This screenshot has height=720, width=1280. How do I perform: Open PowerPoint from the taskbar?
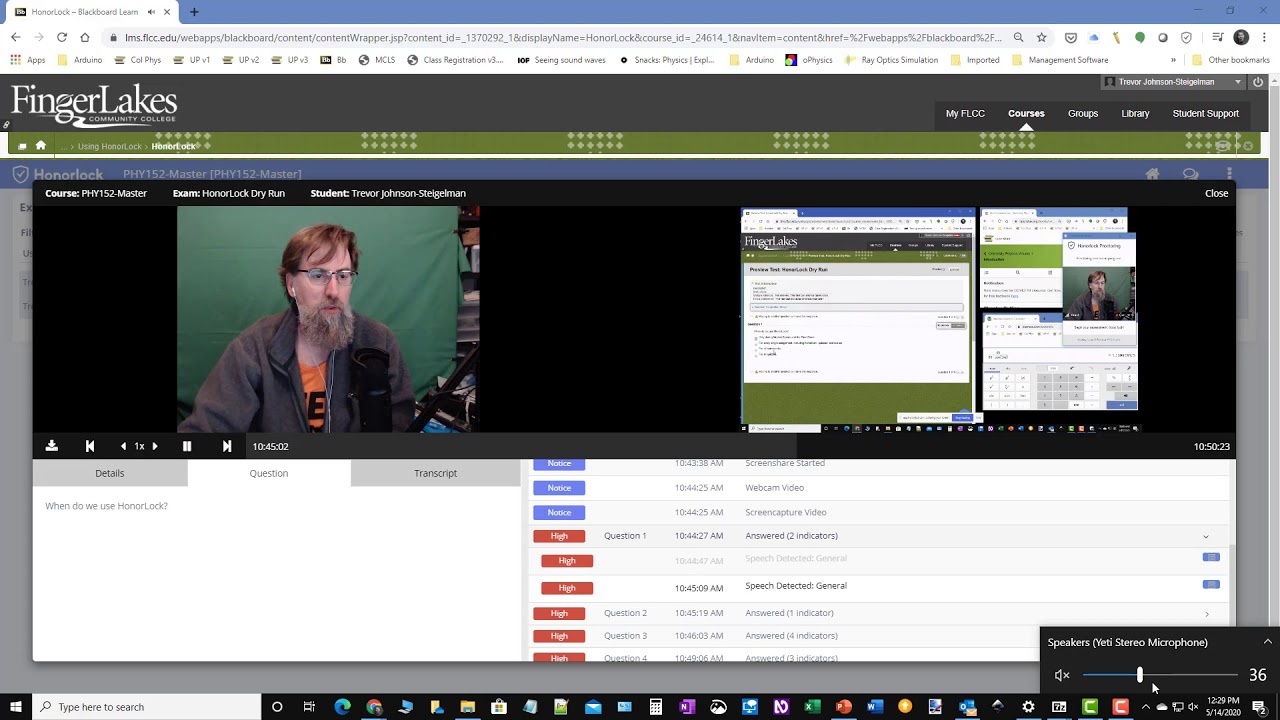coord(843,707)
